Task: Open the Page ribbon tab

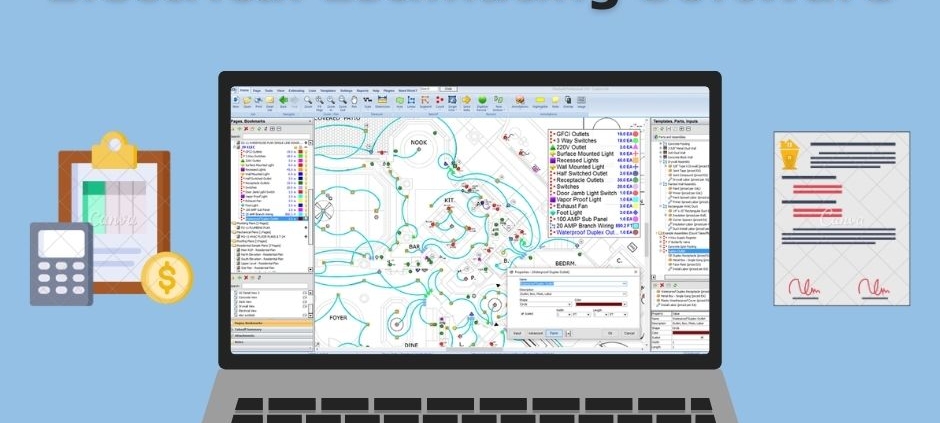Action: (x=257, y=90)
